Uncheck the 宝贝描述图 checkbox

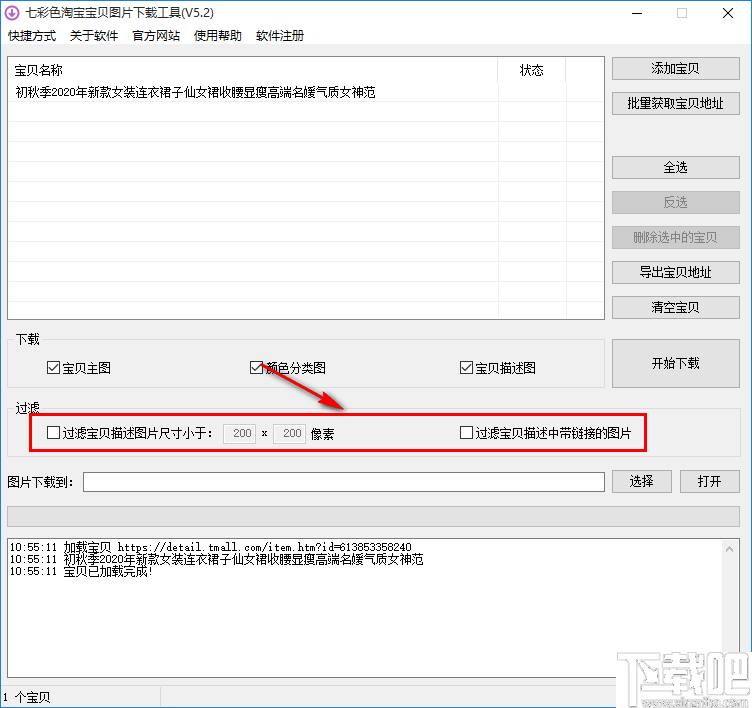pos(466,368)
